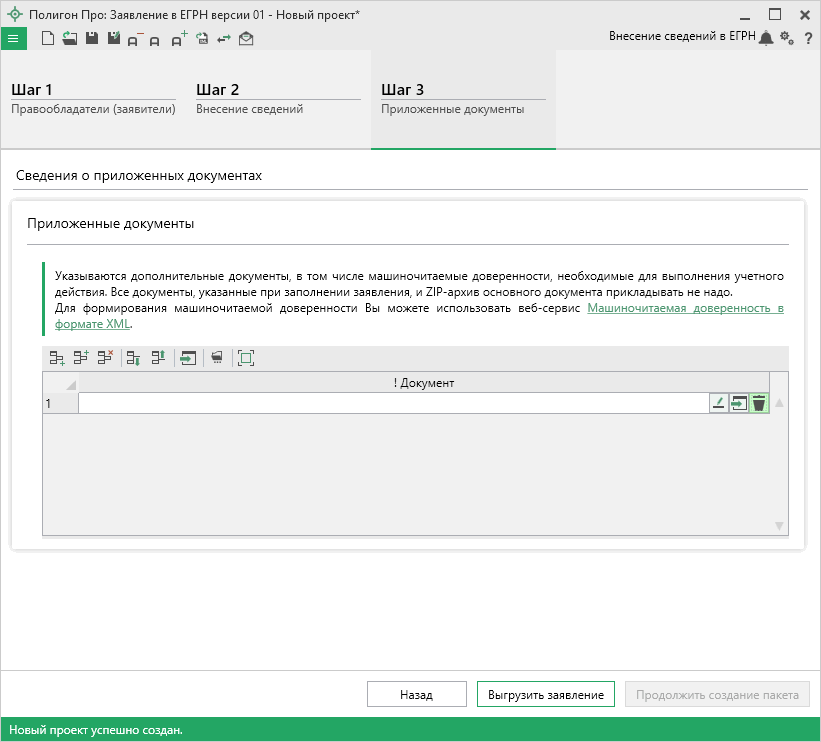Screen dimensions: 821x742
Task: Go to Шаг 2 Внесение сведений tab
Action: coord(278,99)
